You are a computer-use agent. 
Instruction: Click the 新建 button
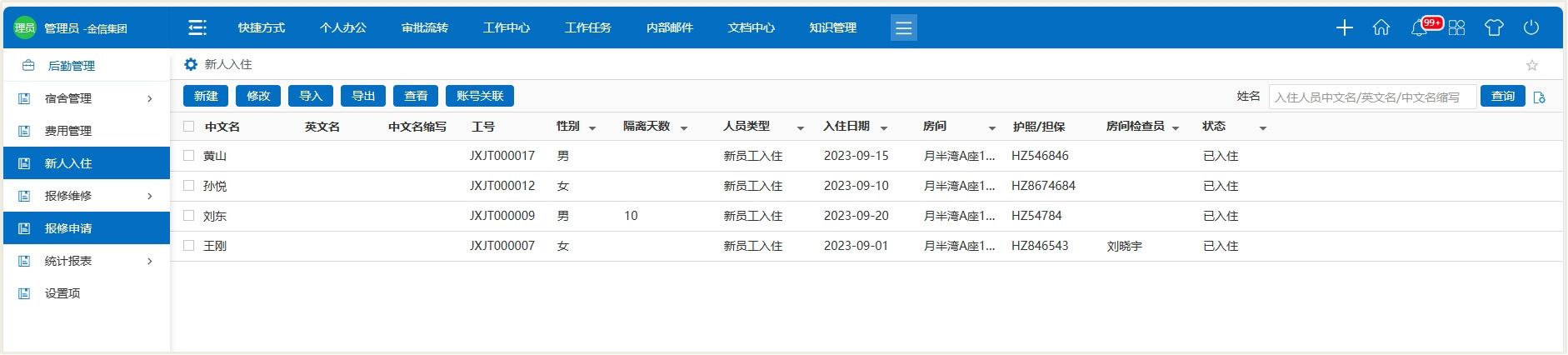tap(206, 96)
